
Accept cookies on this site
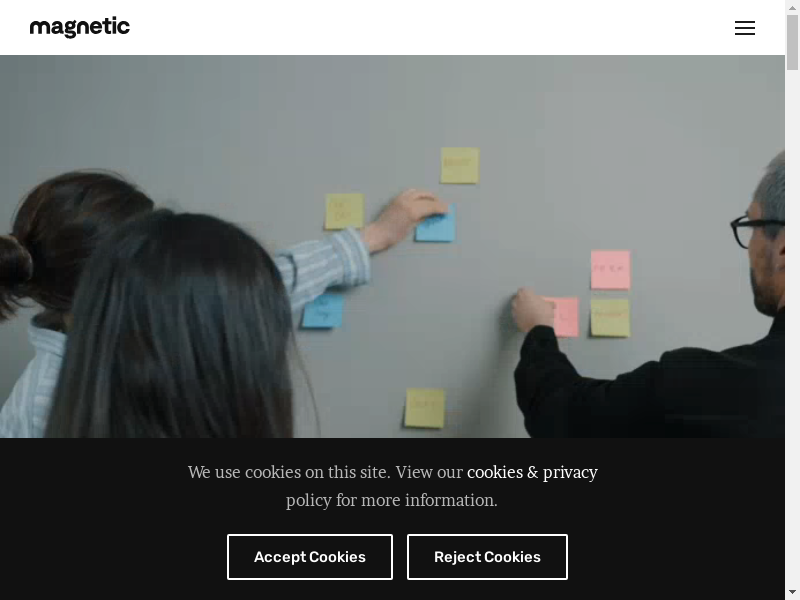(310, 557)
